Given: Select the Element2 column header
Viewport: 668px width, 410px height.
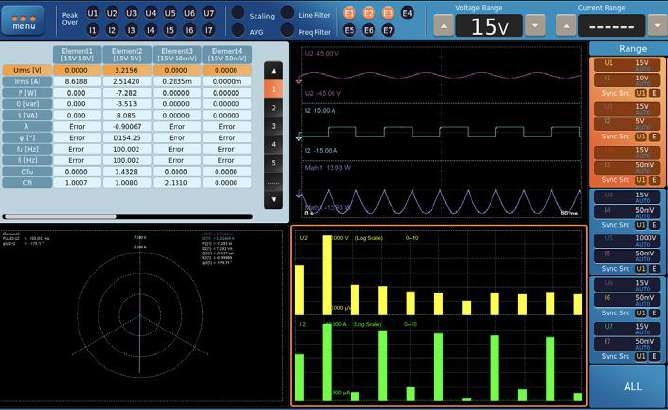Looking at the screenshot, I should [x=127, y=55].
